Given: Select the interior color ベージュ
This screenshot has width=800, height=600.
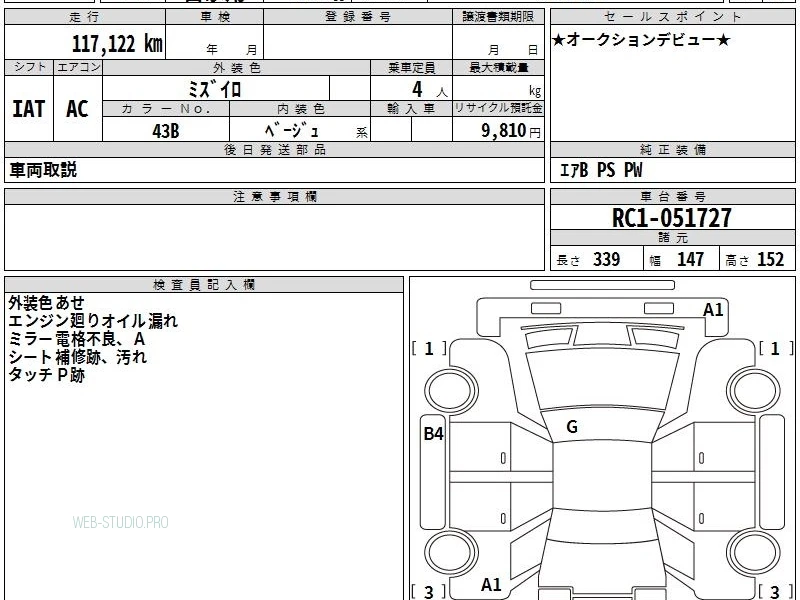Looking at the screenshot, I should coord(292,130).
